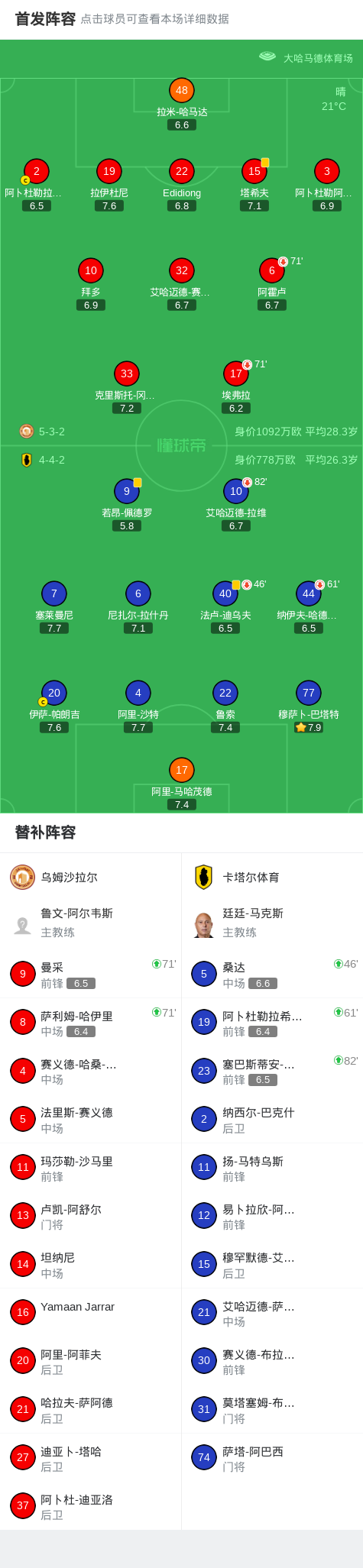Click the 5-3-2 formation label
Viewport: 363px width, 1568px height.
pos(52,432)
